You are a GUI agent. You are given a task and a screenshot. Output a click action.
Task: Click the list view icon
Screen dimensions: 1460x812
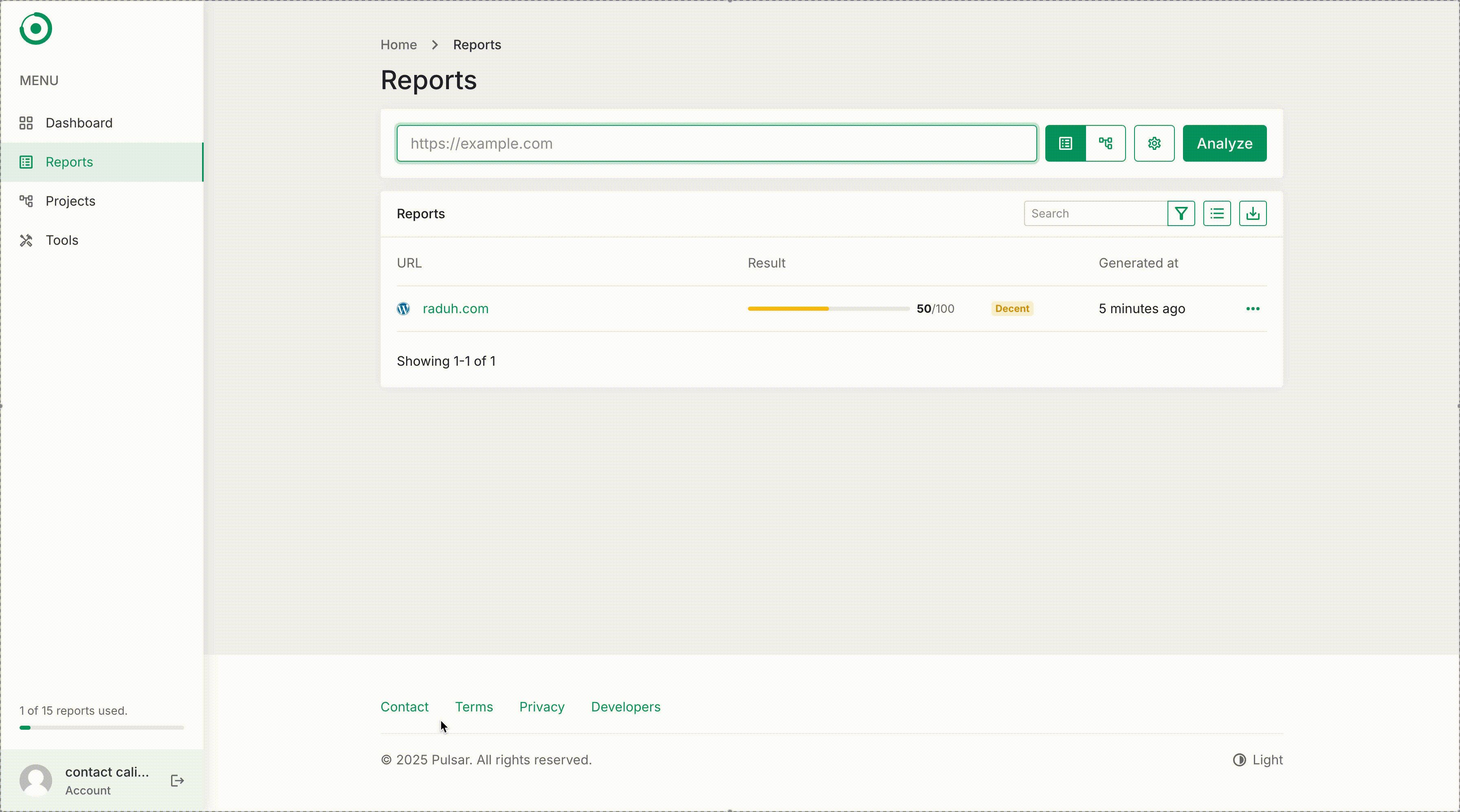point(1217,214)
